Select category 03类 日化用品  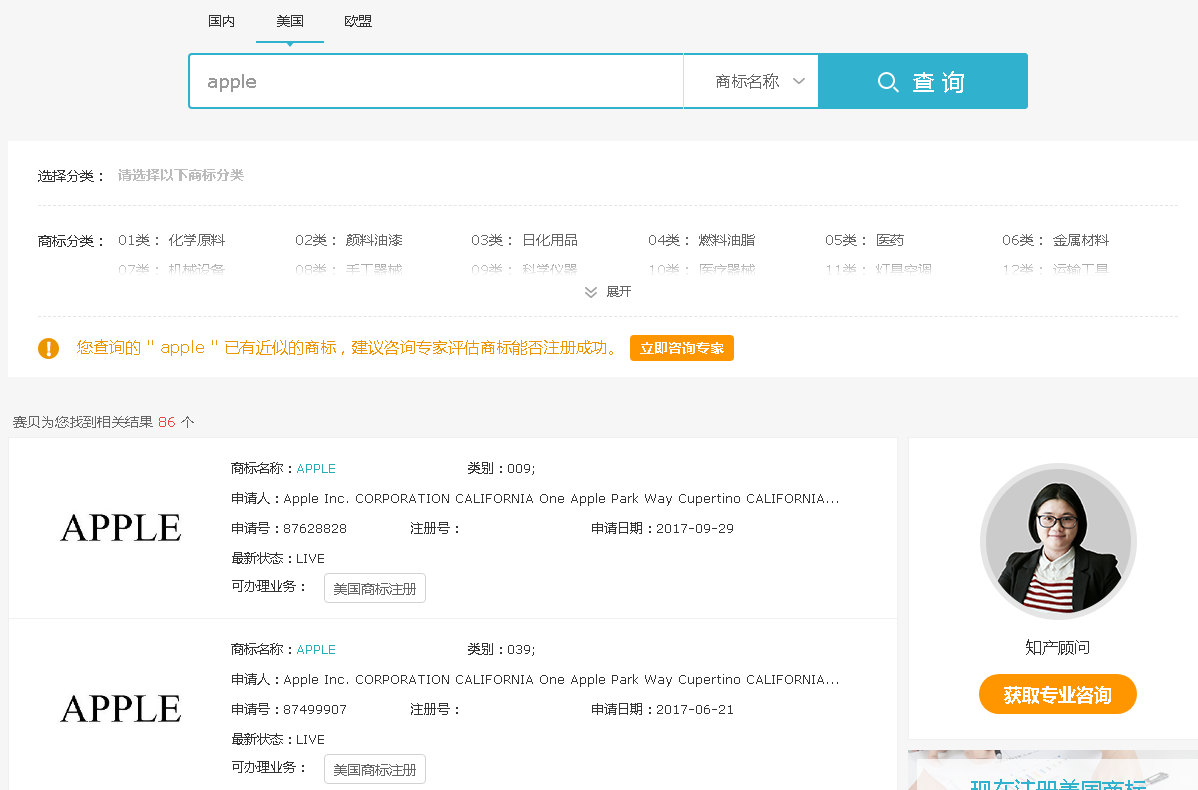click(x=525, y=240)
